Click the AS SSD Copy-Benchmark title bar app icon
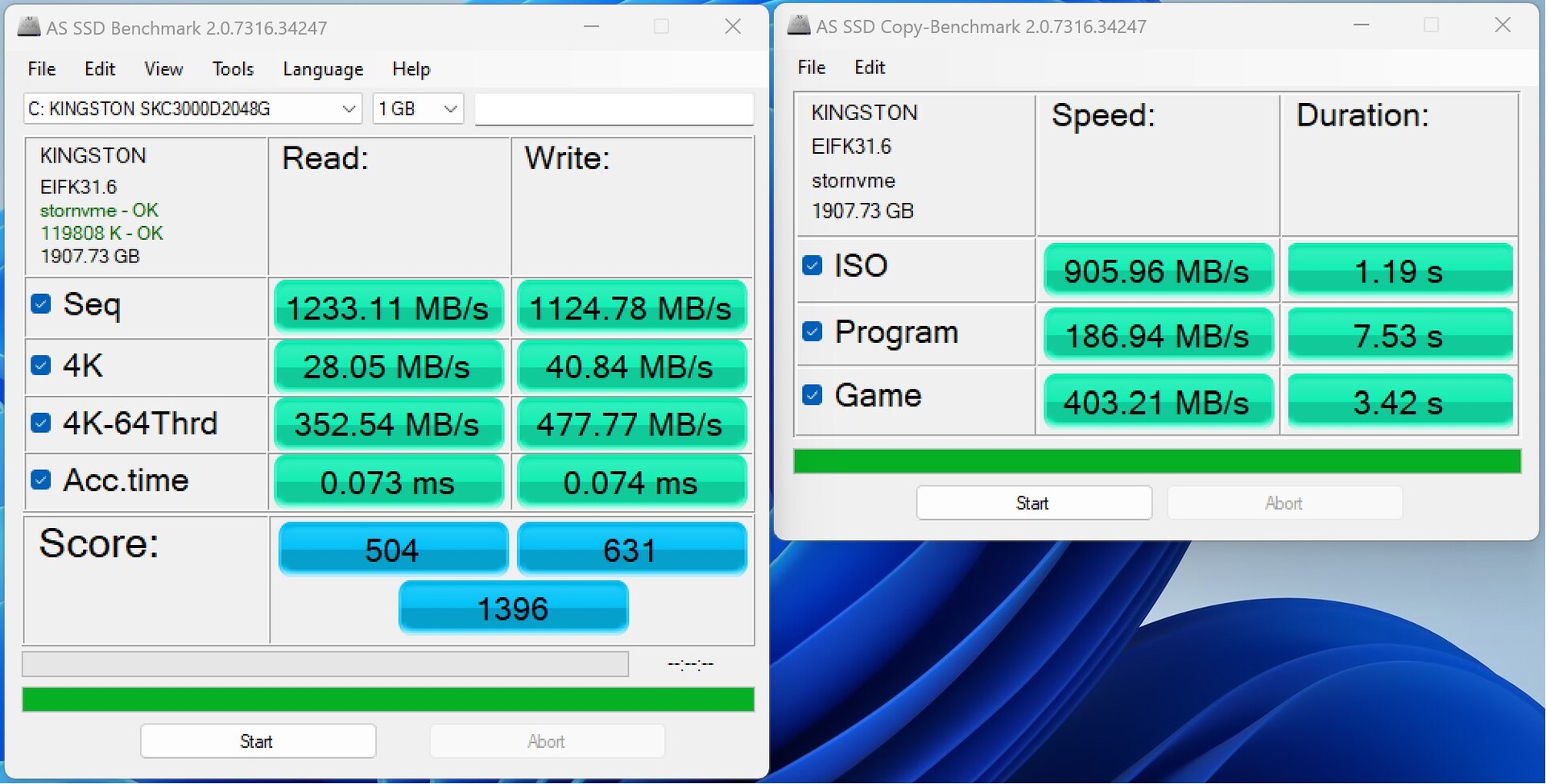The image size is (1546, 784). pyautogui.click(x=799, y=25)
